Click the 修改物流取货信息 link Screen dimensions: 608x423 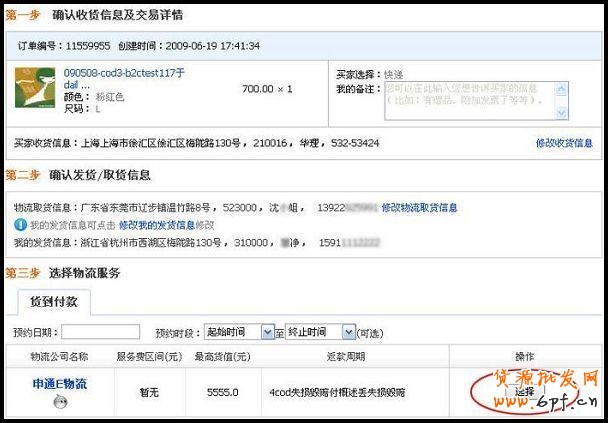[x=419, y=208]
